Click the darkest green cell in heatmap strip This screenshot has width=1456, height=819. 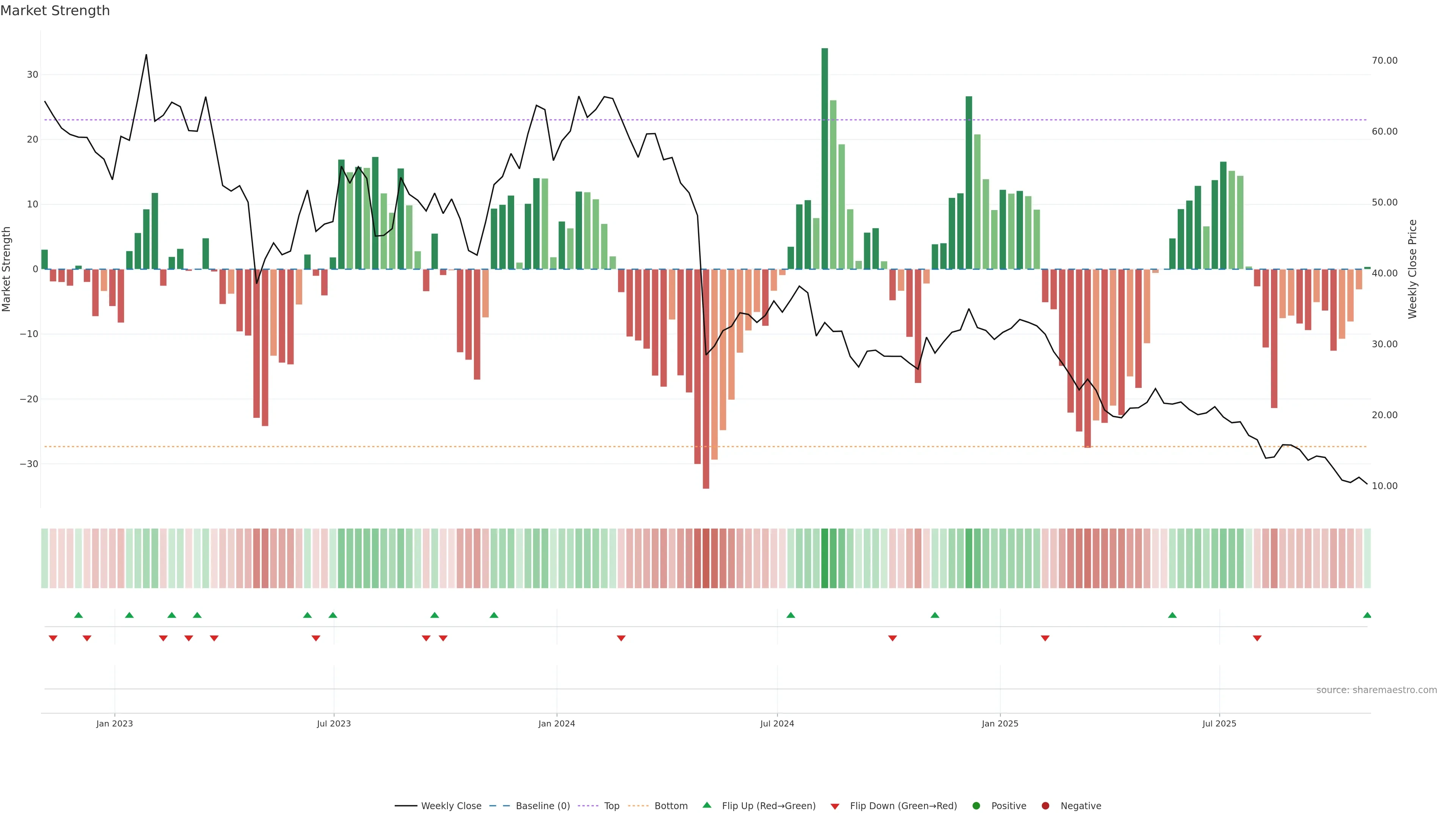pos(825,559)
